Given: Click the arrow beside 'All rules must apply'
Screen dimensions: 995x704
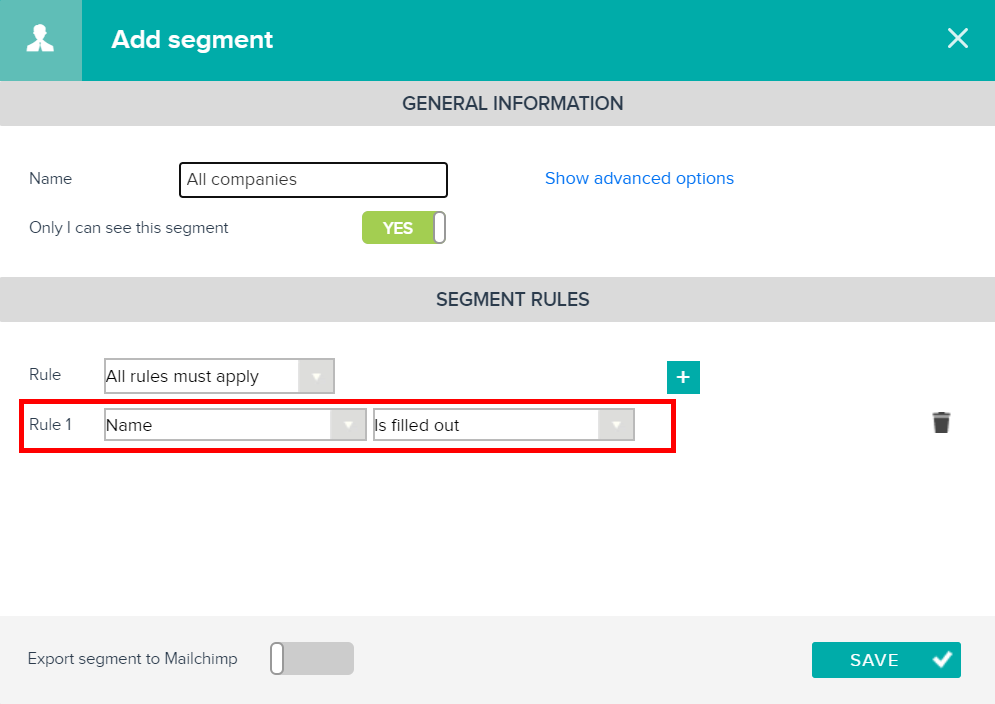Looking at the screenshot, I should pos(316,376).
